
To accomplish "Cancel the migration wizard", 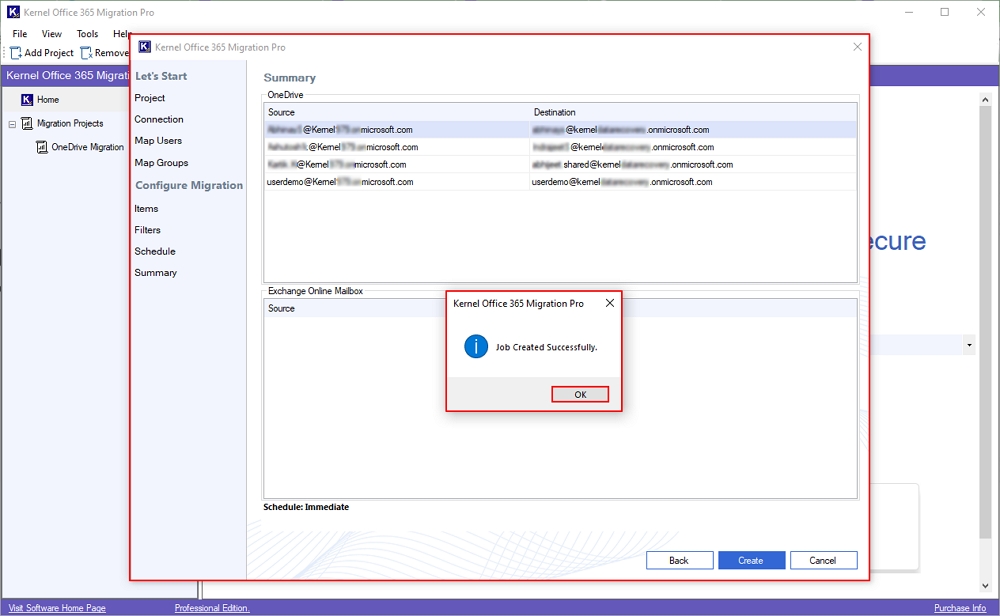I will pos(823,560).
